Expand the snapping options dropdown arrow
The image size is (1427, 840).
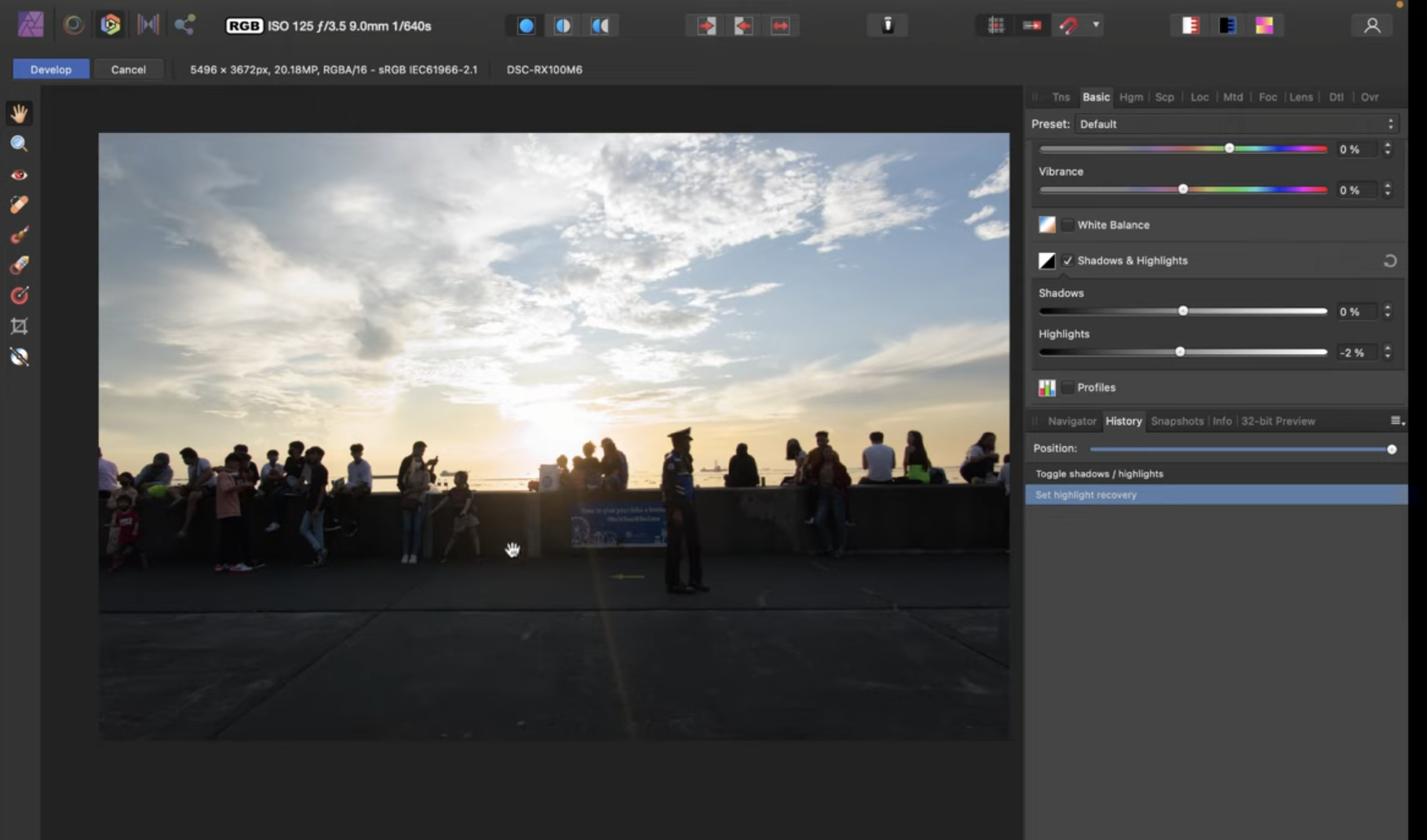tap(1096, 25)
